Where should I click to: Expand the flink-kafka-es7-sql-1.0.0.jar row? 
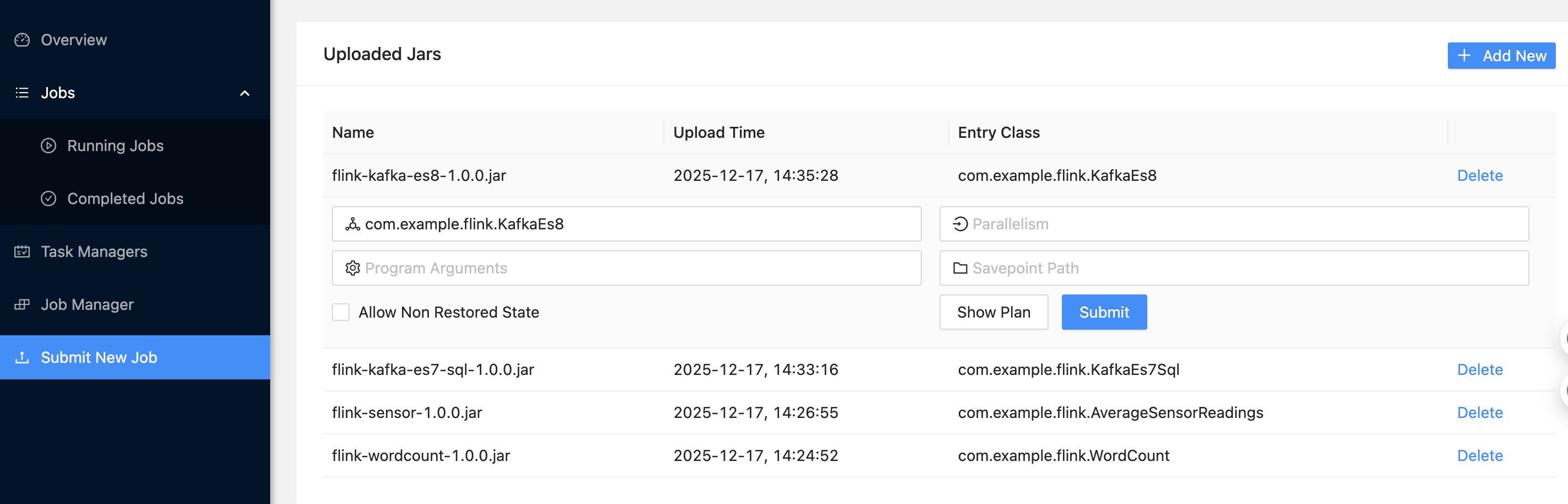[x=433, y=370]
